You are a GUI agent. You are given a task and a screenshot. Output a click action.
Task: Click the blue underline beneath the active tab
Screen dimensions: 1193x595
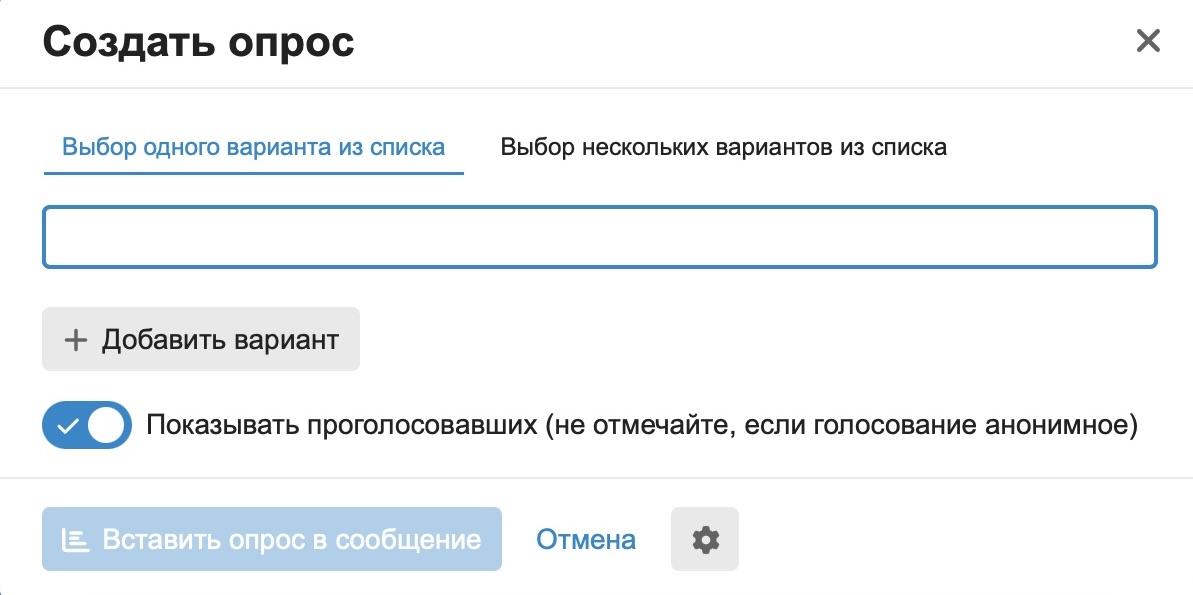point(253,173)
